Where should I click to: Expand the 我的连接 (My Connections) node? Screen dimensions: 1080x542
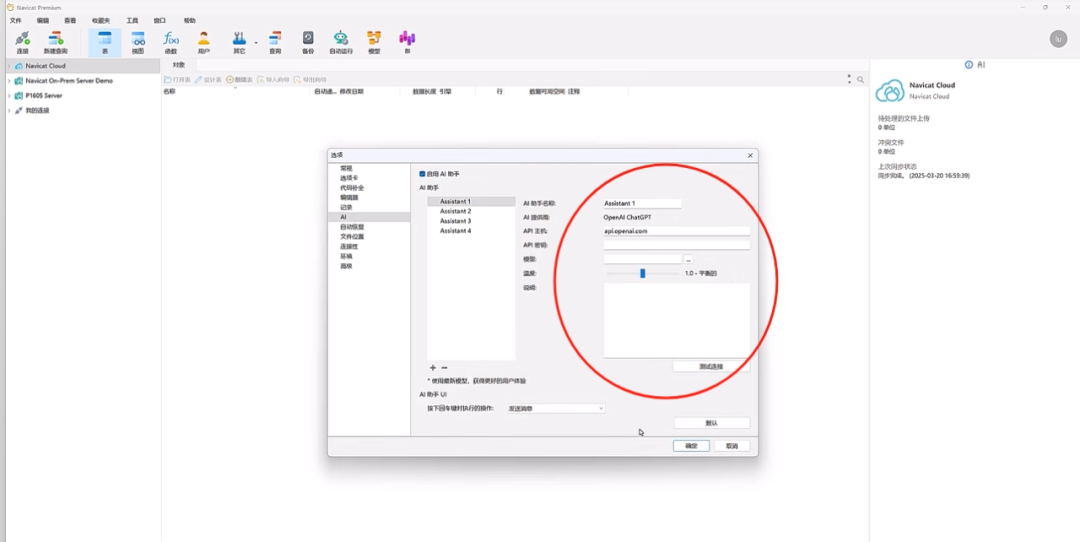pos(8,110)
